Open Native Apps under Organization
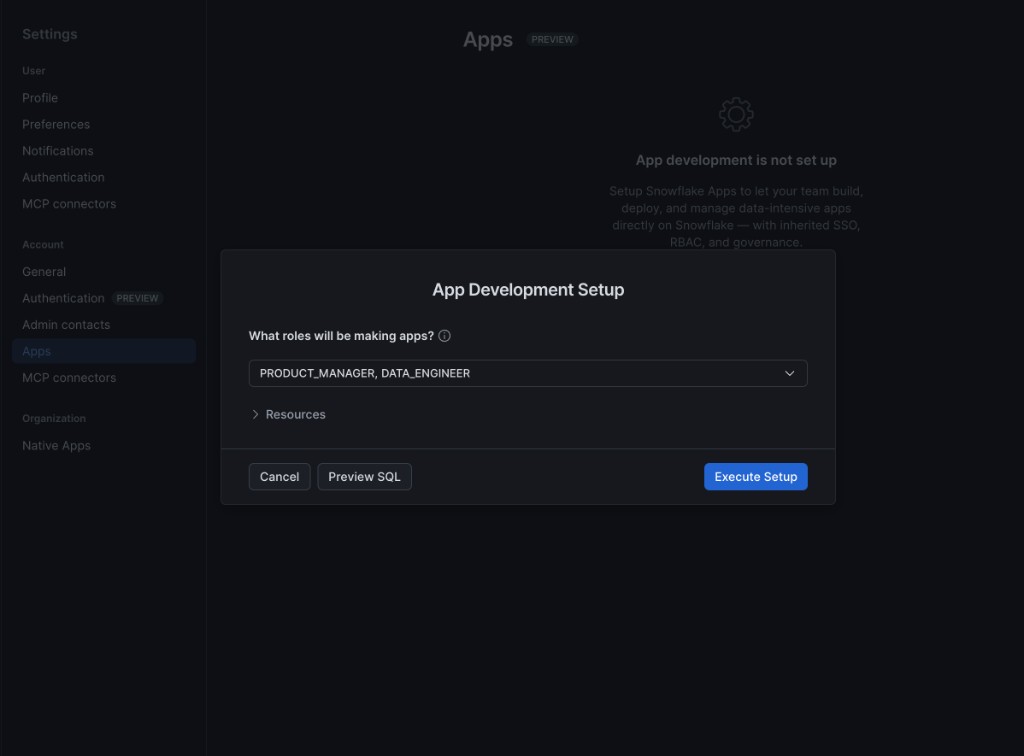This screenshot has width=1024, height=756. [56, 445]
